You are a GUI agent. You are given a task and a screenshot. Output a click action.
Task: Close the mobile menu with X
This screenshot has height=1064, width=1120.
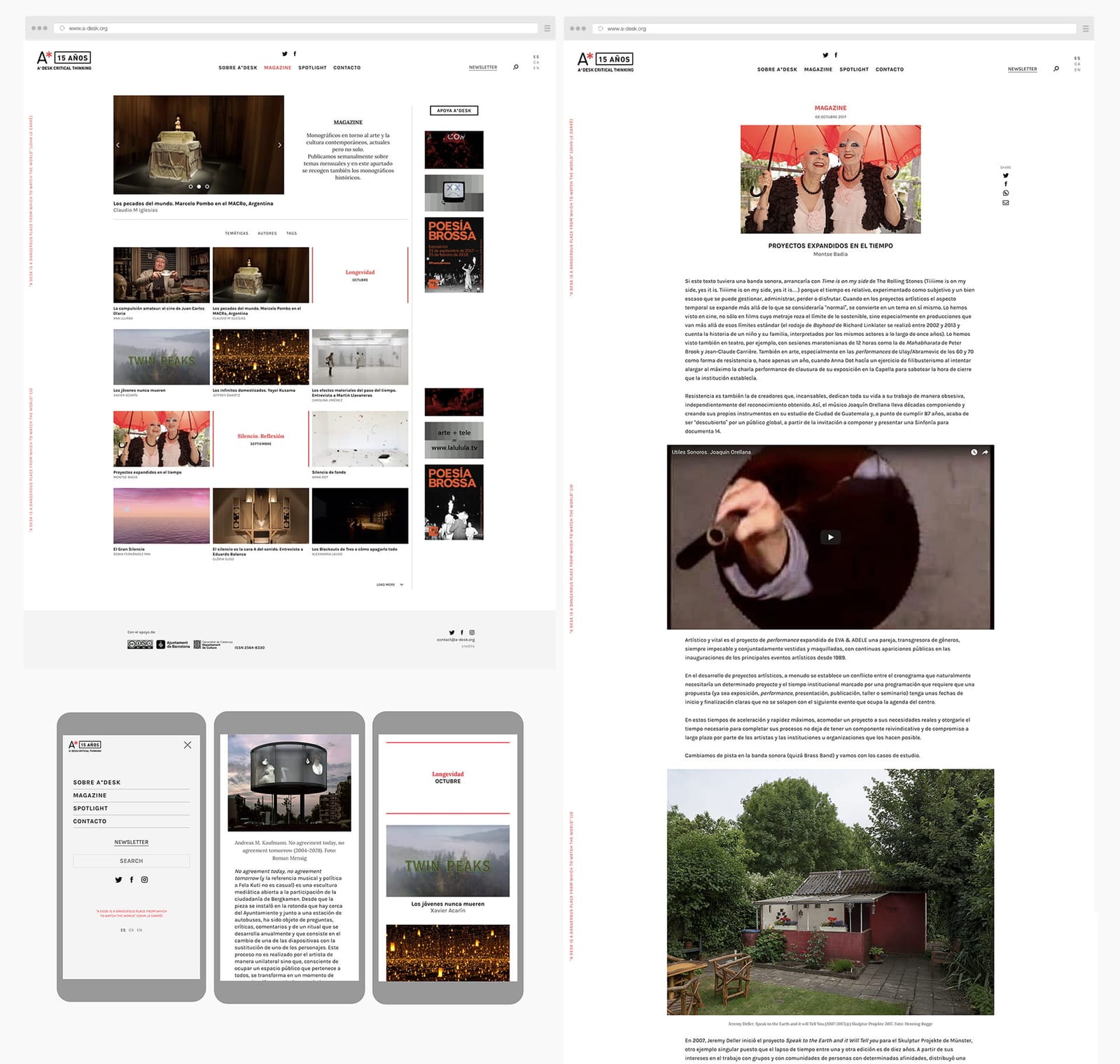pos(188,745)
